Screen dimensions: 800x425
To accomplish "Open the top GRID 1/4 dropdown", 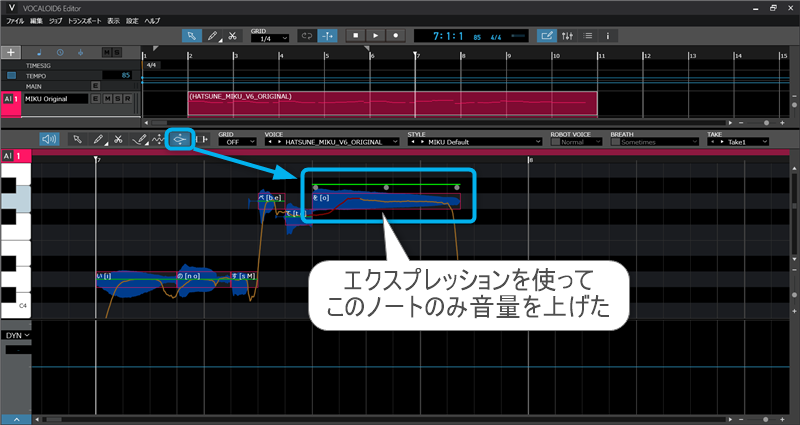I will pyautogui.click(x=270, y=39).
